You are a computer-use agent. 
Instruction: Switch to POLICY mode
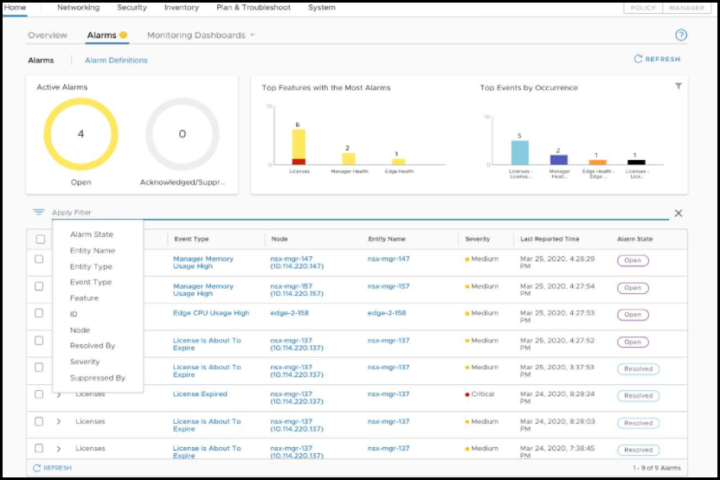(x=643, y=8)
